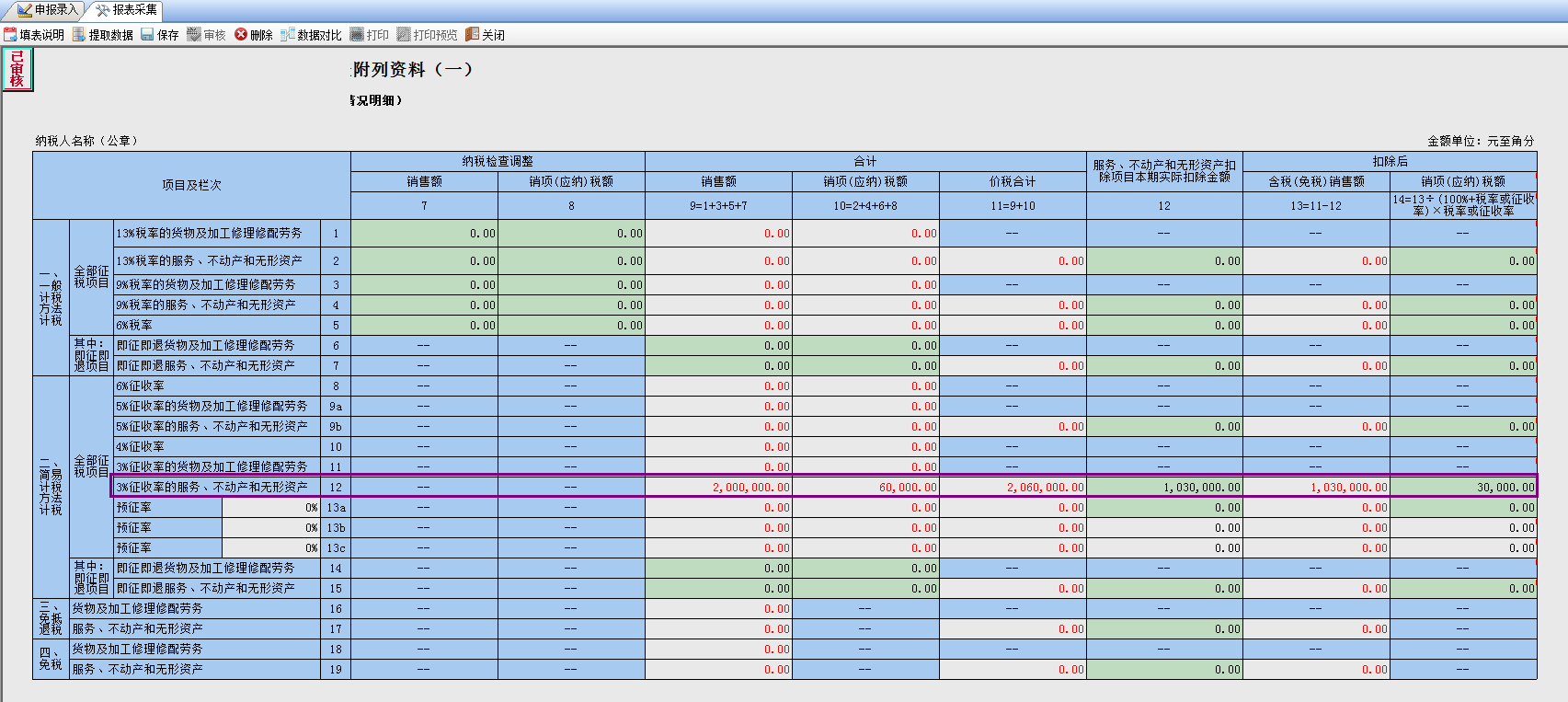
Task: Open the 填表说明 form instructions
Action: [34, 35]
